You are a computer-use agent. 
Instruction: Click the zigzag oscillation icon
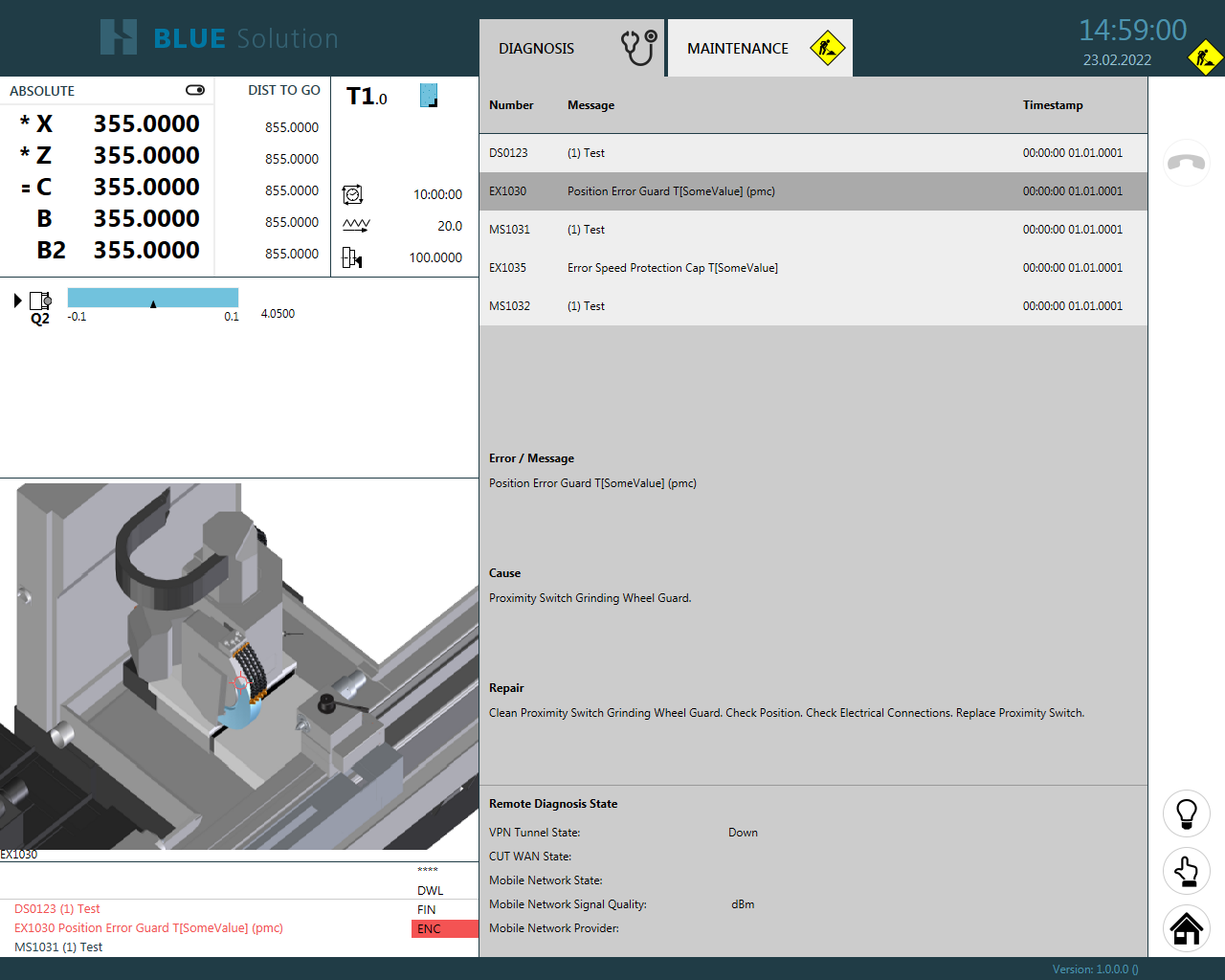(x=356, y=226)
